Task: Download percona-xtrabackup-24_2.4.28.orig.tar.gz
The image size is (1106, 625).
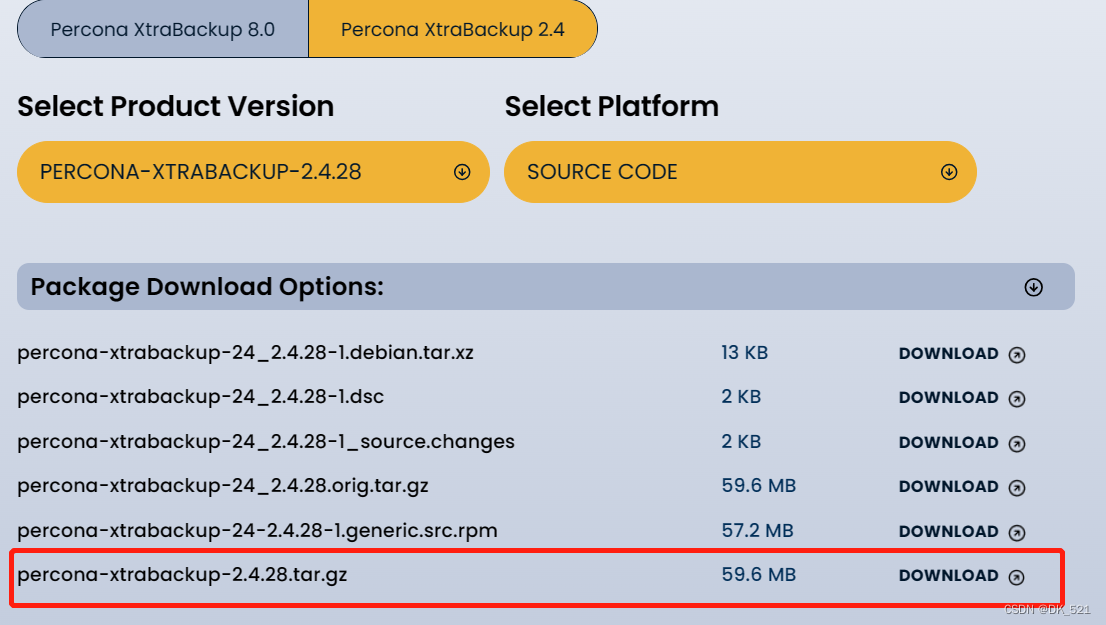Action: coord(948,487)
